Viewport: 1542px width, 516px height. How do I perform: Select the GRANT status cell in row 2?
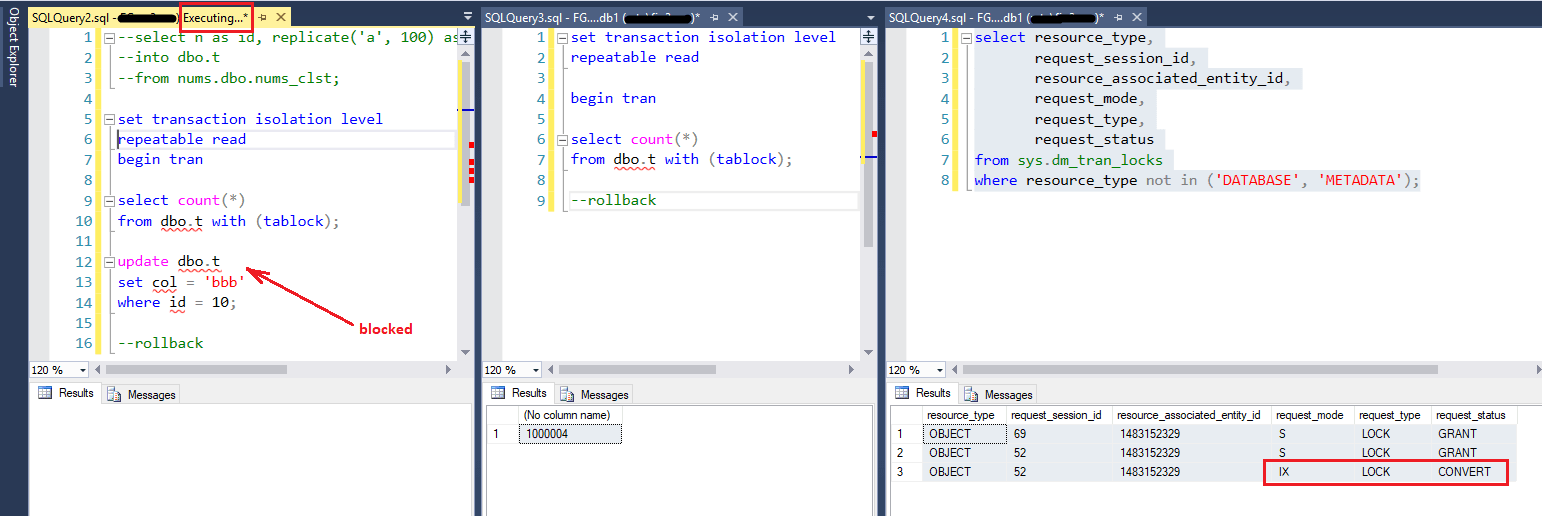click(x=1474, y=453)
